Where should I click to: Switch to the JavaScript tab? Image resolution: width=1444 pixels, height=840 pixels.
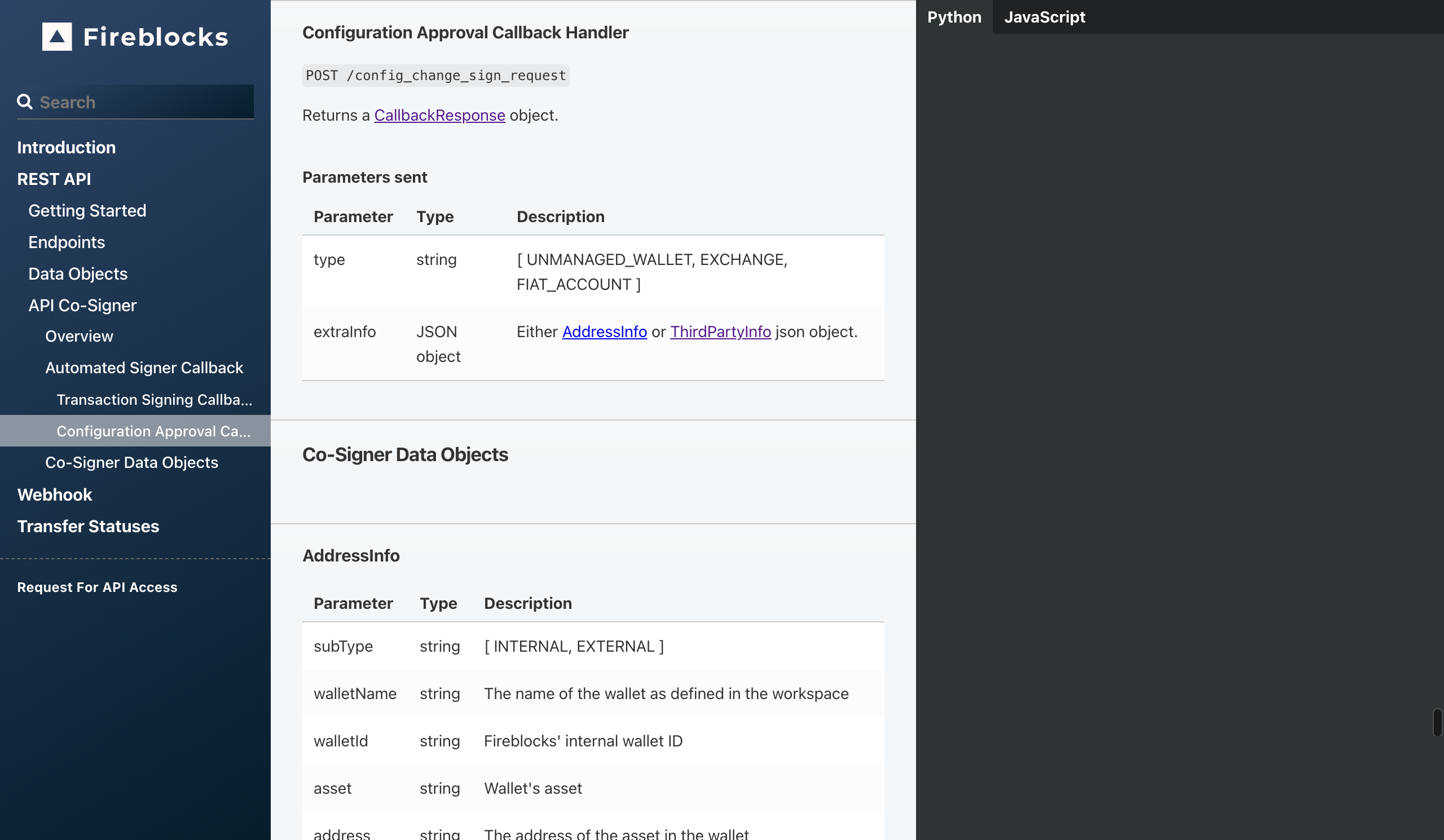pos(1044,16)
